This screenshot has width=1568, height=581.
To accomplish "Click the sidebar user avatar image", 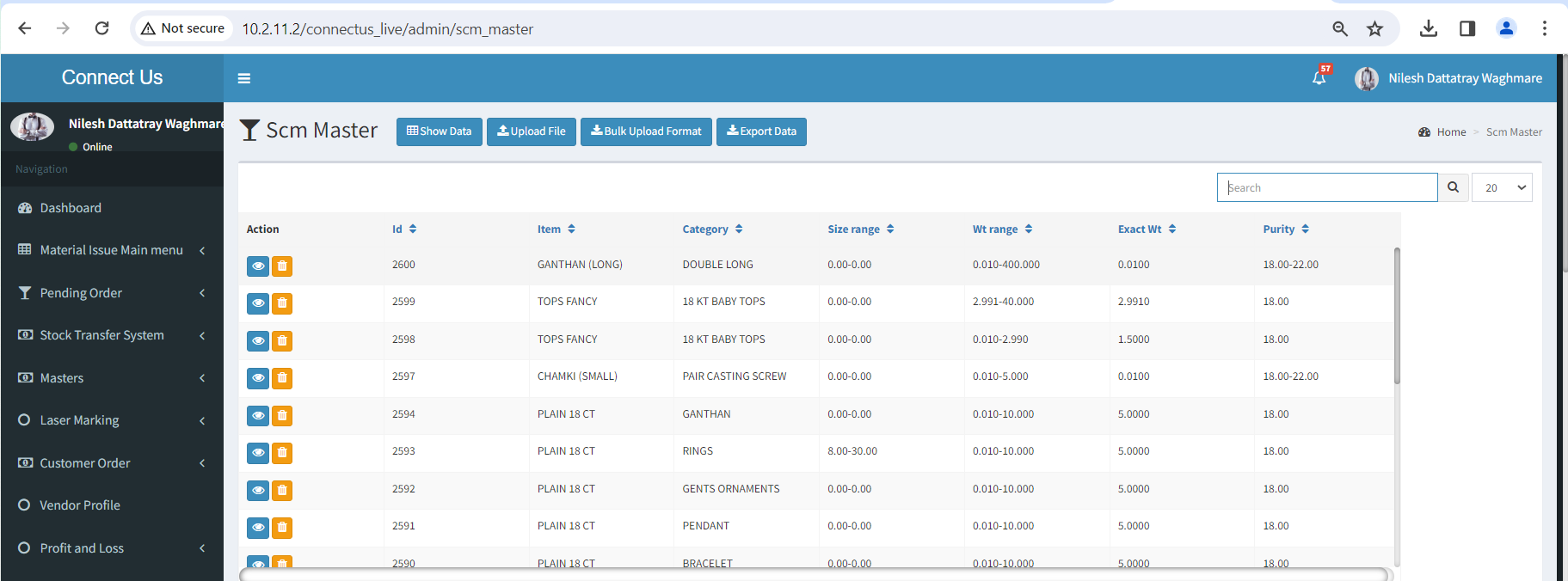I will [x=32, y=127].
